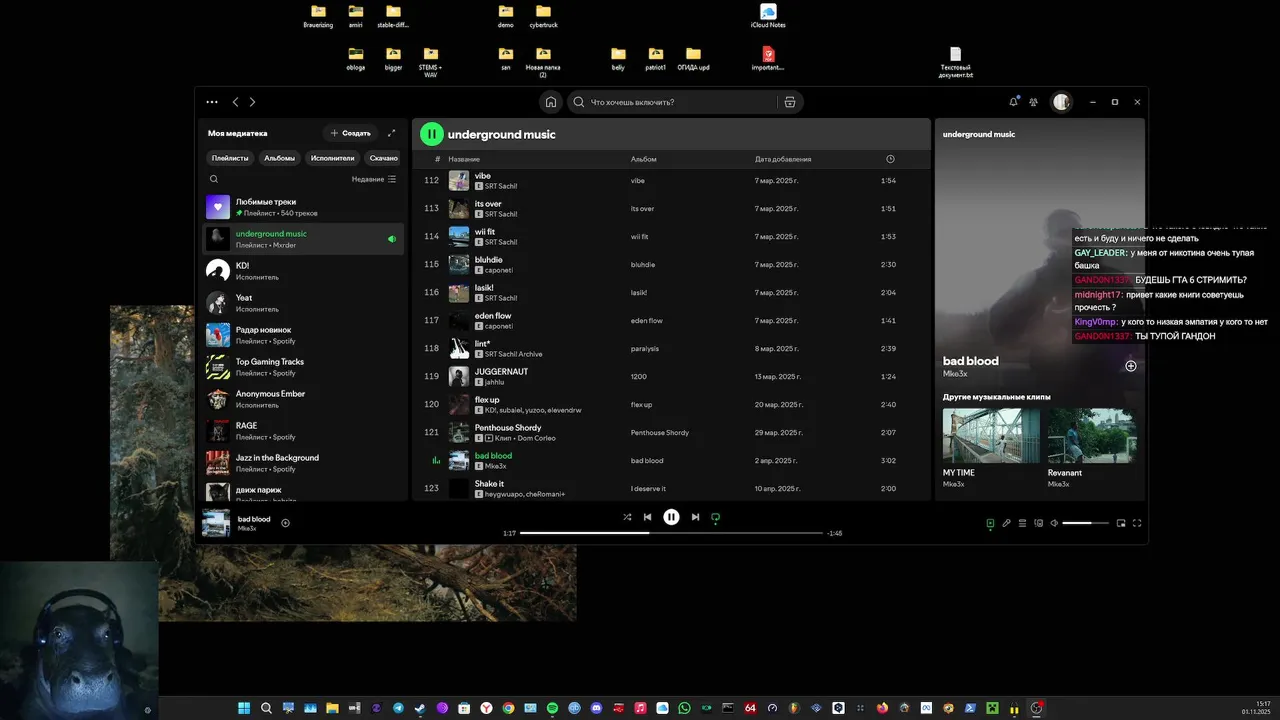Search inside the library with magnifier icon
Image resolution: width=1280 pixels, height=720 pixels.
pos(214,179)
